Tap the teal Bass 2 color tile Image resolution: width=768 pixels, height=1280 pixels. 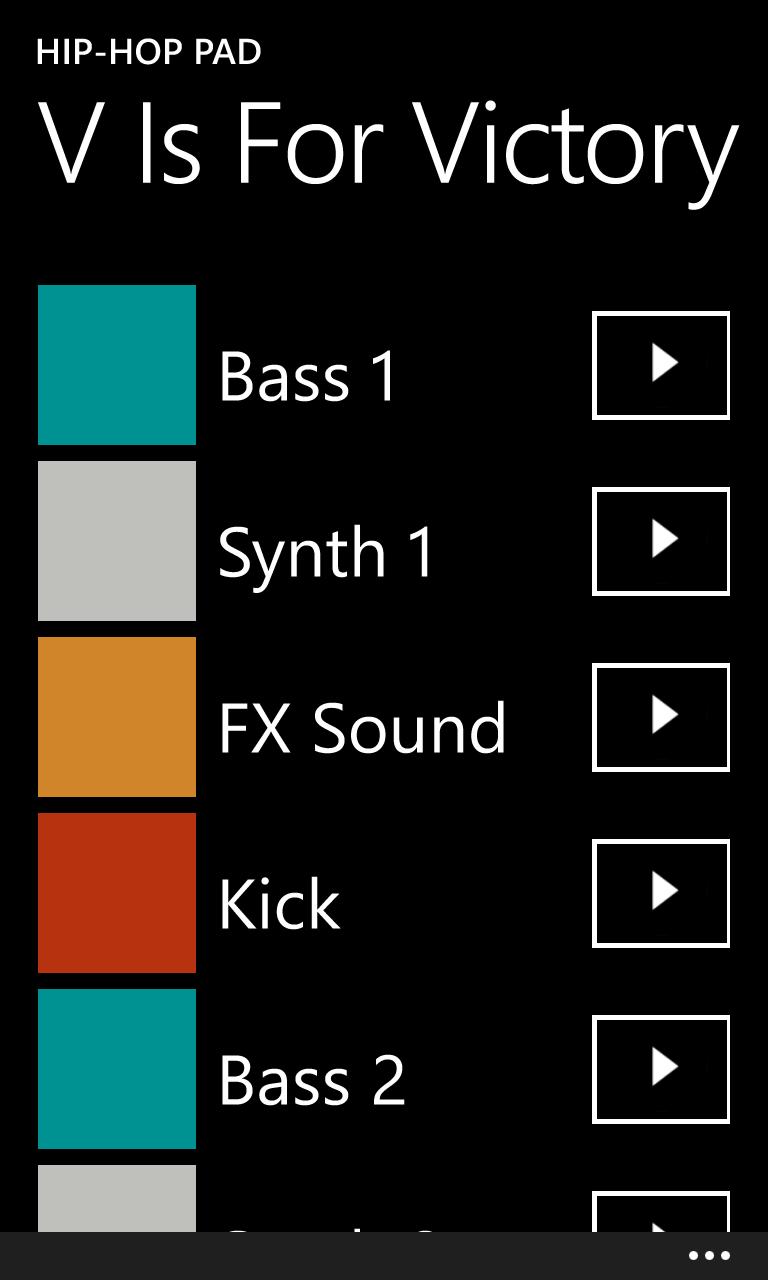[117, 1069]
